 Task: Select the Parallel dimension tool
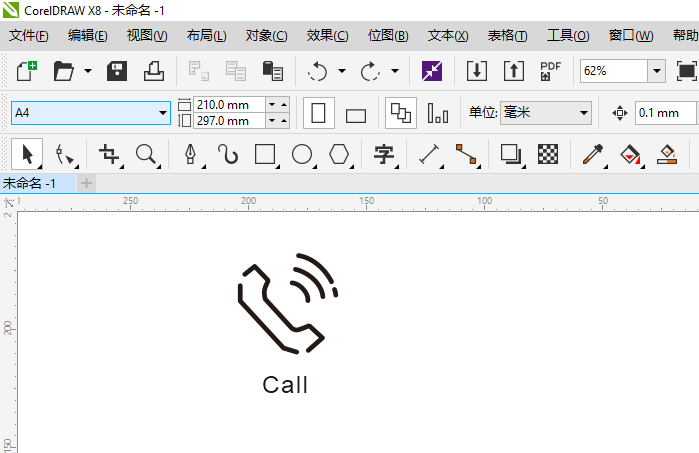click(x=430, y=155)
